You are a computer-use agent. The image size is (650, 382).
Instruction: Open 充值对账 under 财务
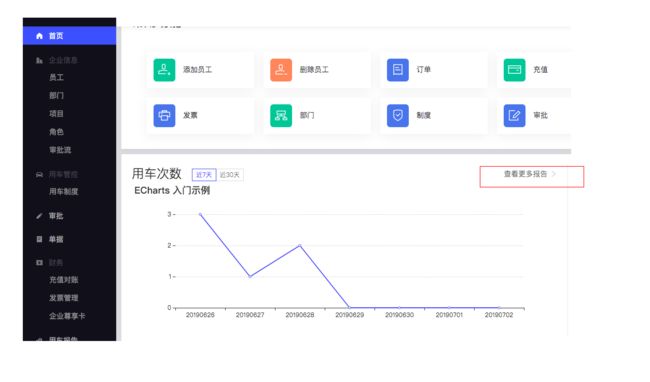(x=63, y=280)
